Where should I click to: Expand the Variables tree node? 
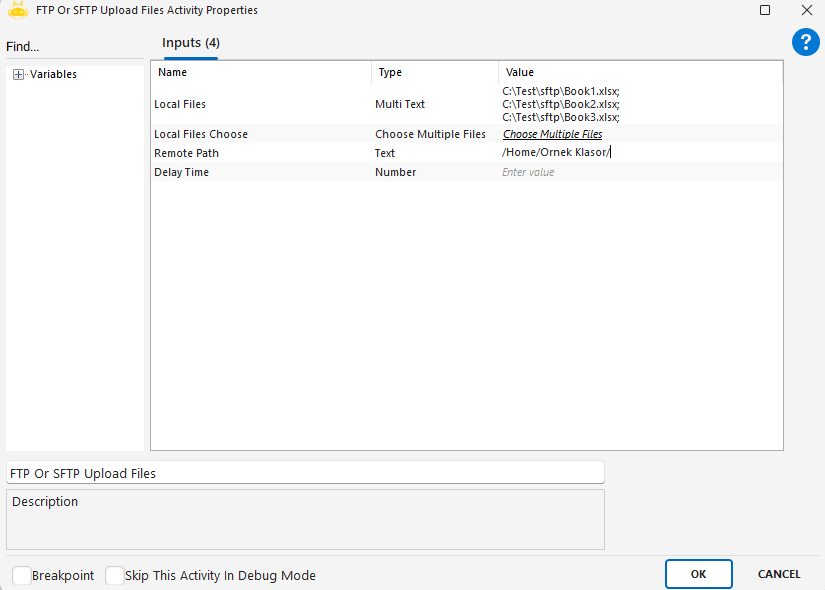[18, 74]
